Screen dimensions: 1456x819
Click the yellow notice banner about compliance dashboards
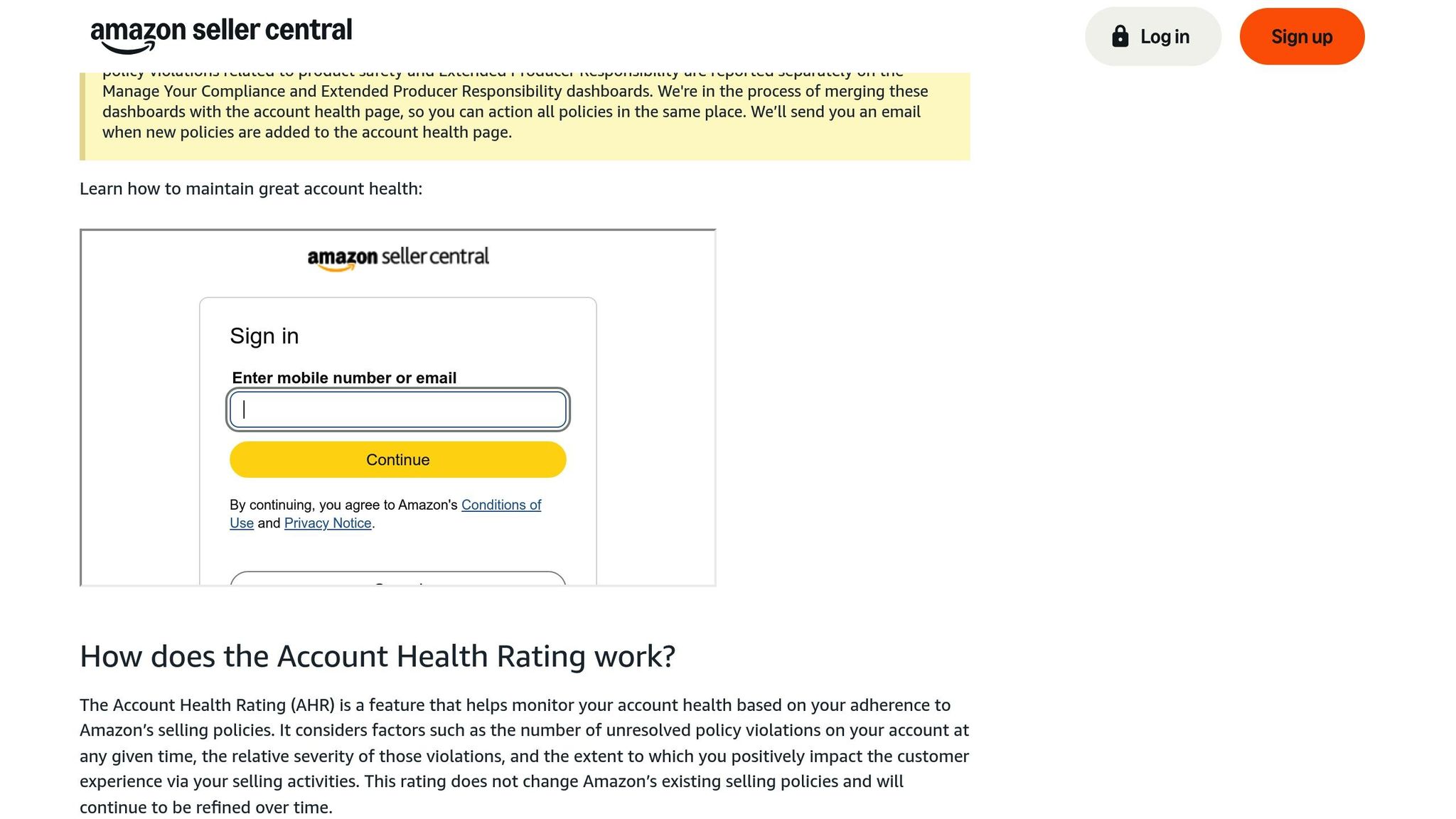[x=526, y=112]
